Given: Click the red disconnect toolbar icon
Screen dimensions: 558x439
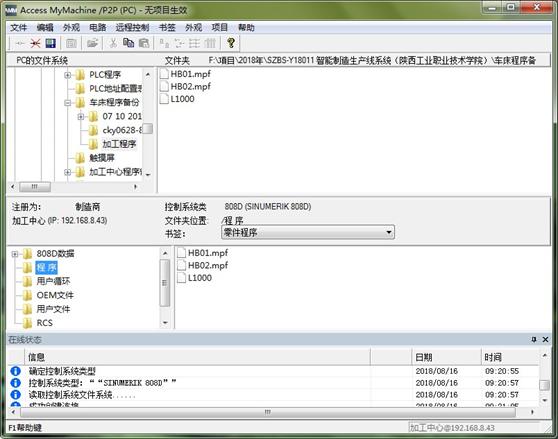Looking at the screenshot, I should [x=35, y=43].
